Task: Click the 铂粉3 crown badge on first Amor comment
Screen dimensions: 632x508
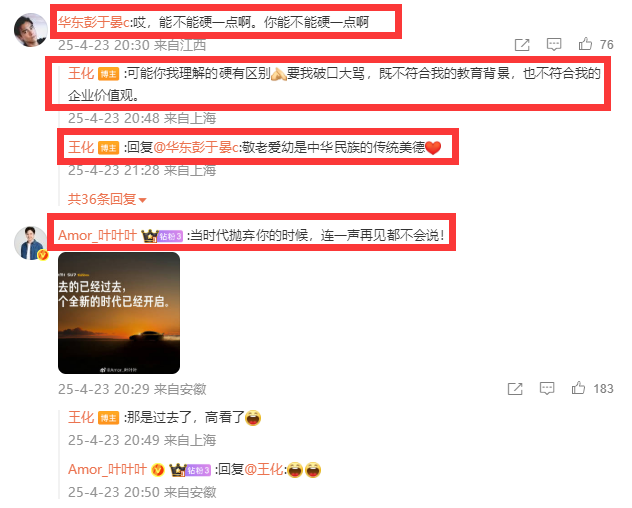Action: (162, 235)
